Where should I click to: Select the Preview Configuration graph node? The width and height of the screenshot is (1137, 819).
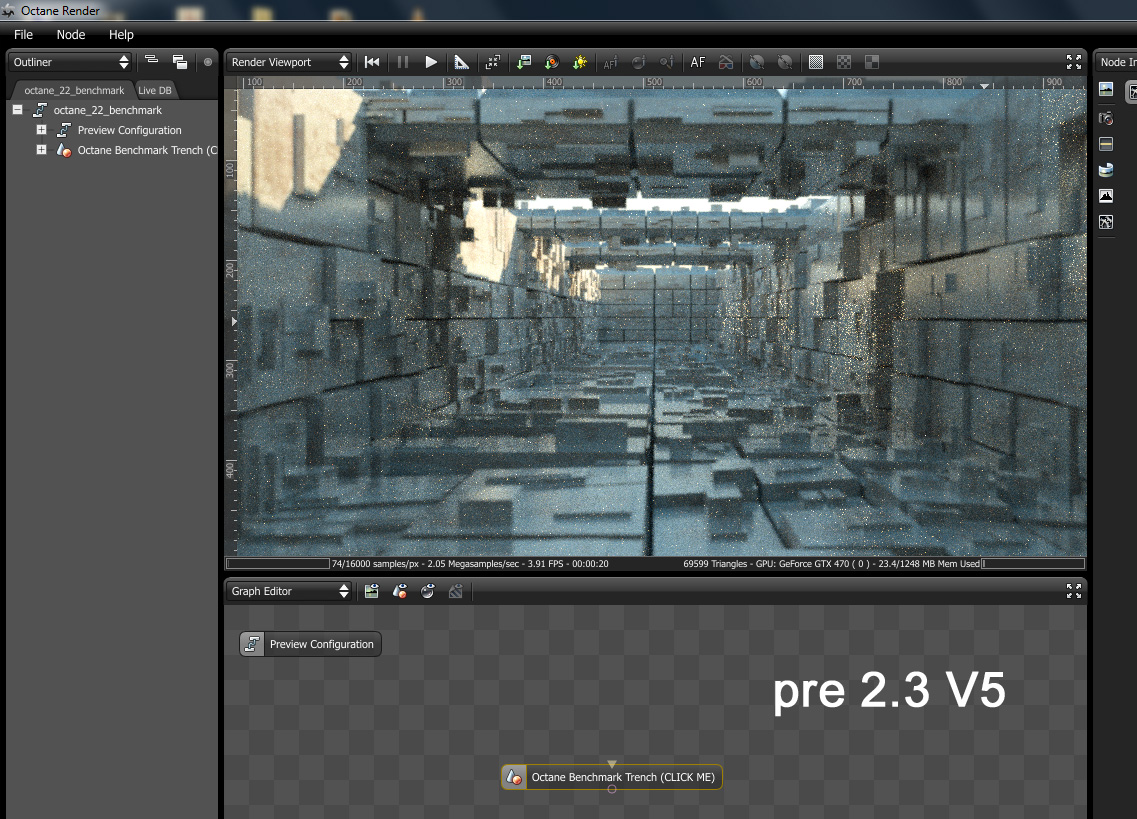pos(310,644)
